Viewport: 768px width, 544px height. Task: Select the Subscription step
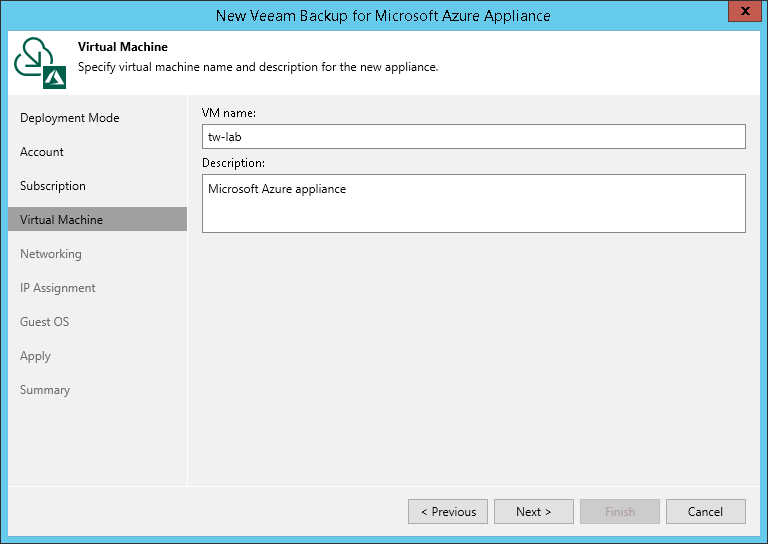(52, 186)
